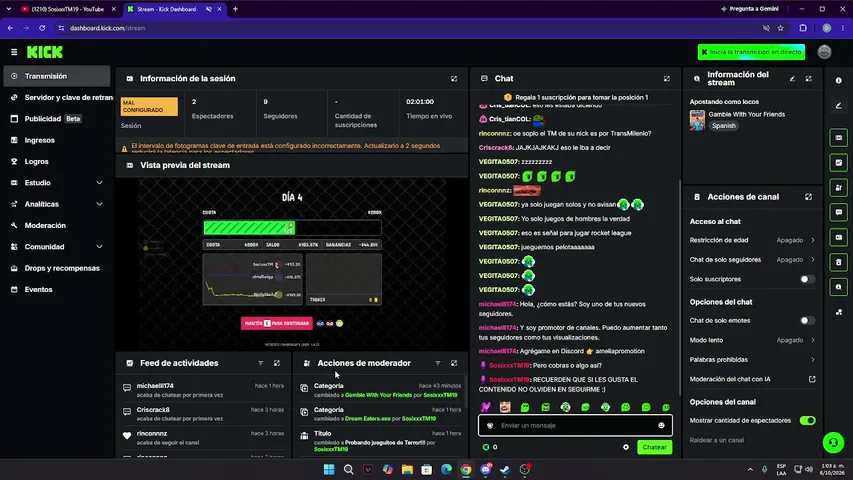Open File Explorer from the taskbar
The width and height of the screenshot is (853, 480).
(407, 470)
